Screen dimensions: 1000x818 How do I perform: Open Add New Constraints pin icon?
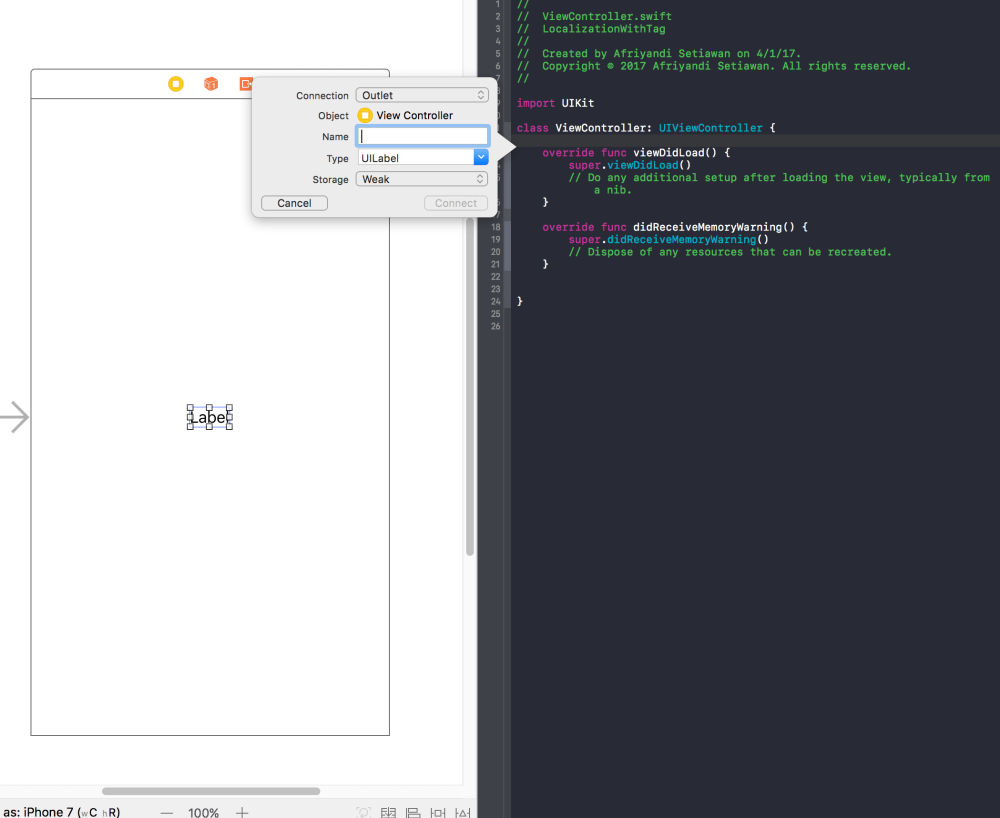pos(438,812)
